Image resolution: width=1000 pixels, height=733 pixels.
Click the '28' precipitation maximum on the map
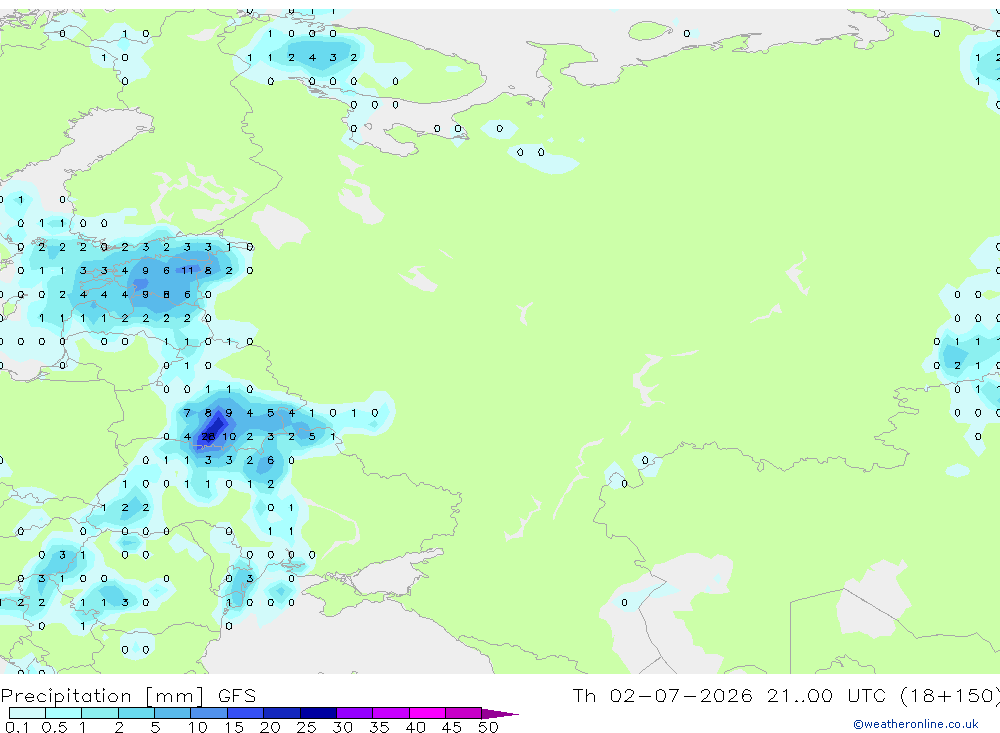tap(208, 437)
